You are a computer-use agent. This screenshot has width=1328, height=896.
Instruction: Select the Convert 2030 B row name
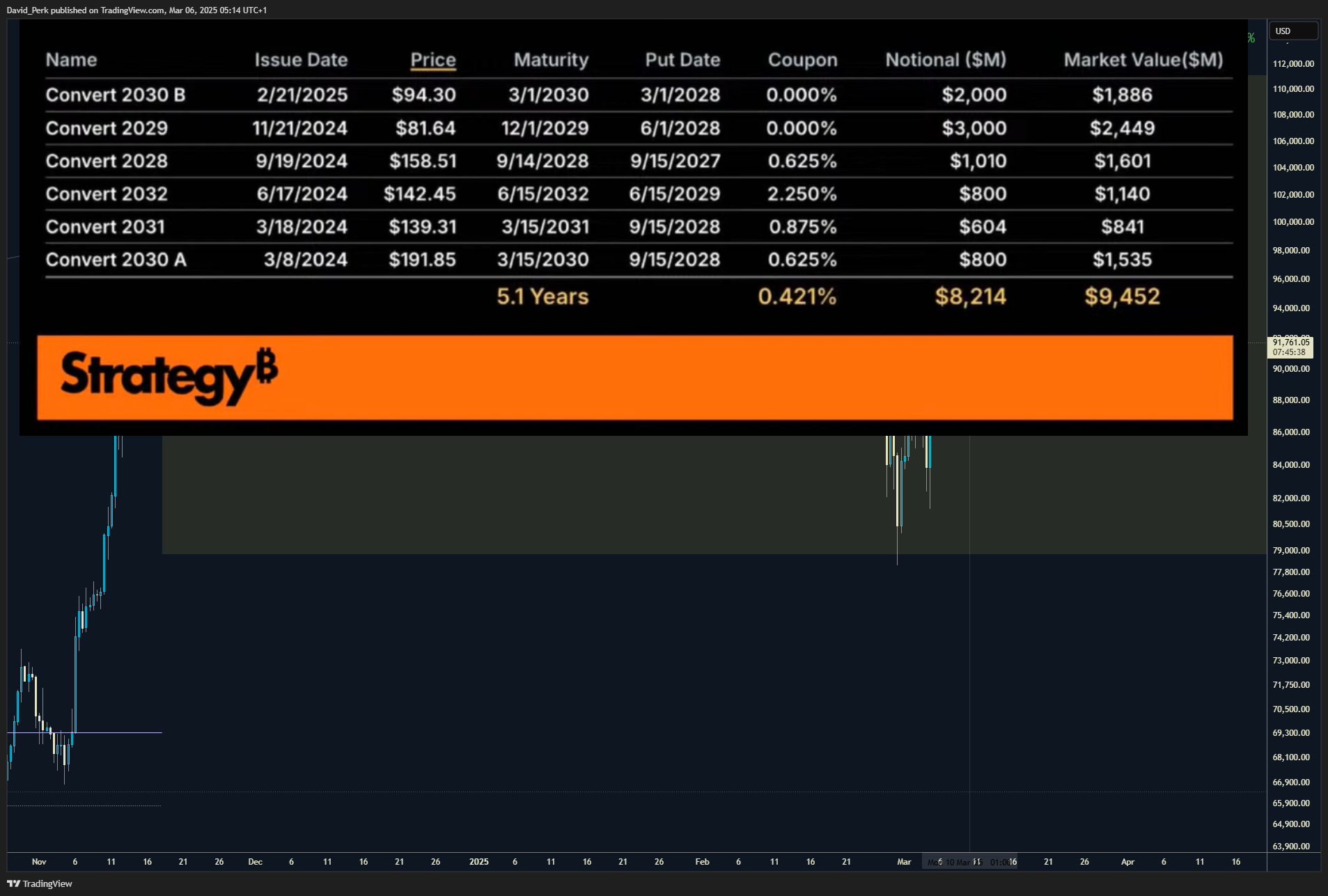point(116,95)
